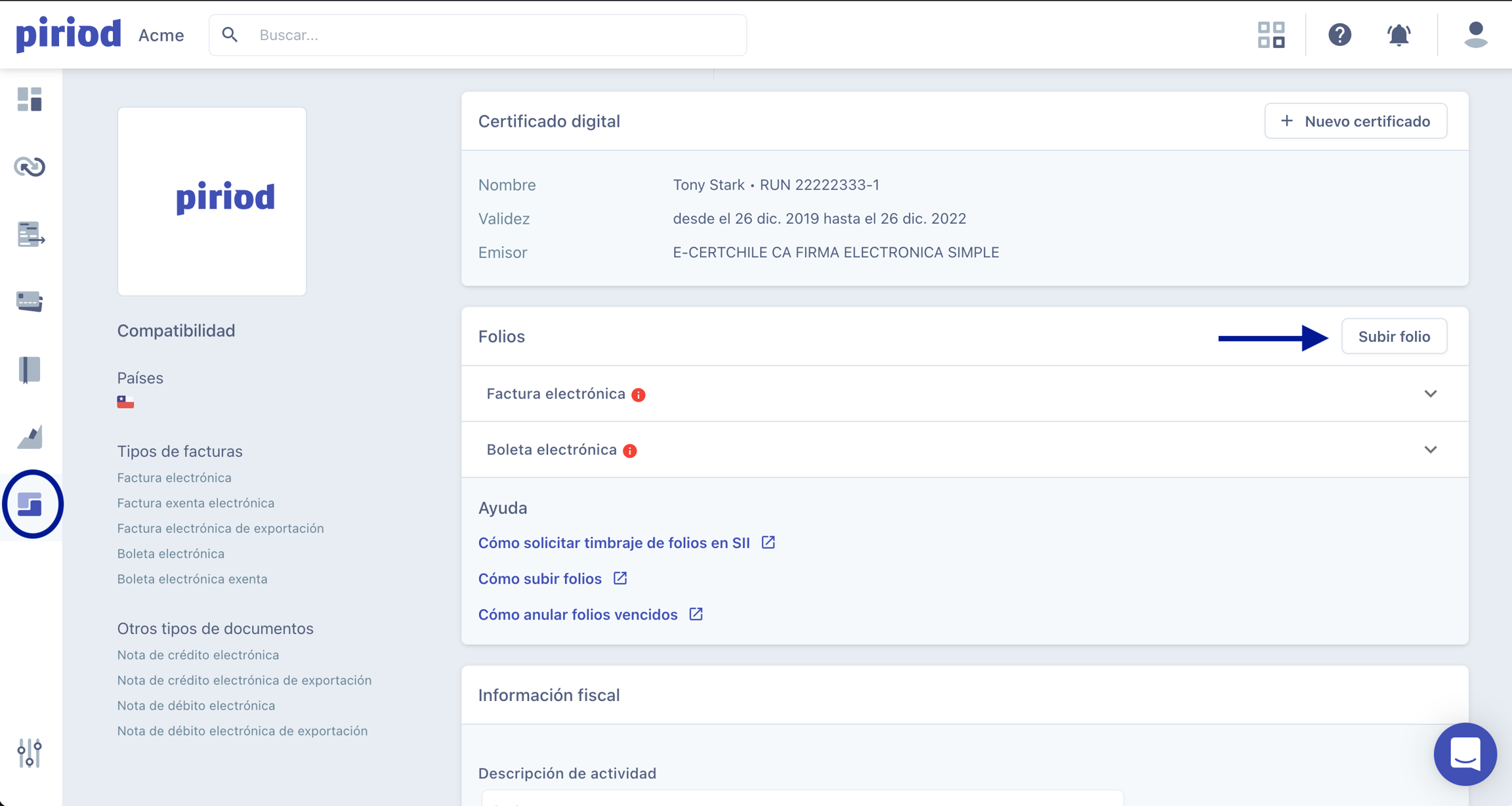Open the apps grid icon
Screen dimensions: 1512x806
(1271, 35)
